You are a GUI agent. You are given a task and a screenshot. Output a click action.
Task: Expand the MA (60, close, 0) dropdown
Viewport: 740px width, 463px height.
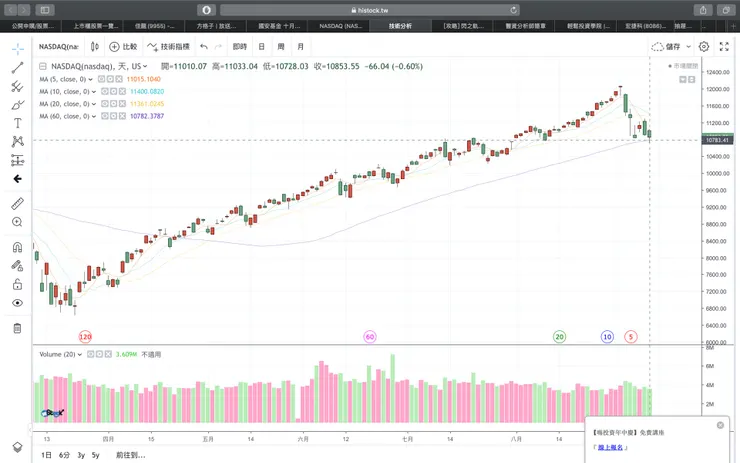coord(93,116)
